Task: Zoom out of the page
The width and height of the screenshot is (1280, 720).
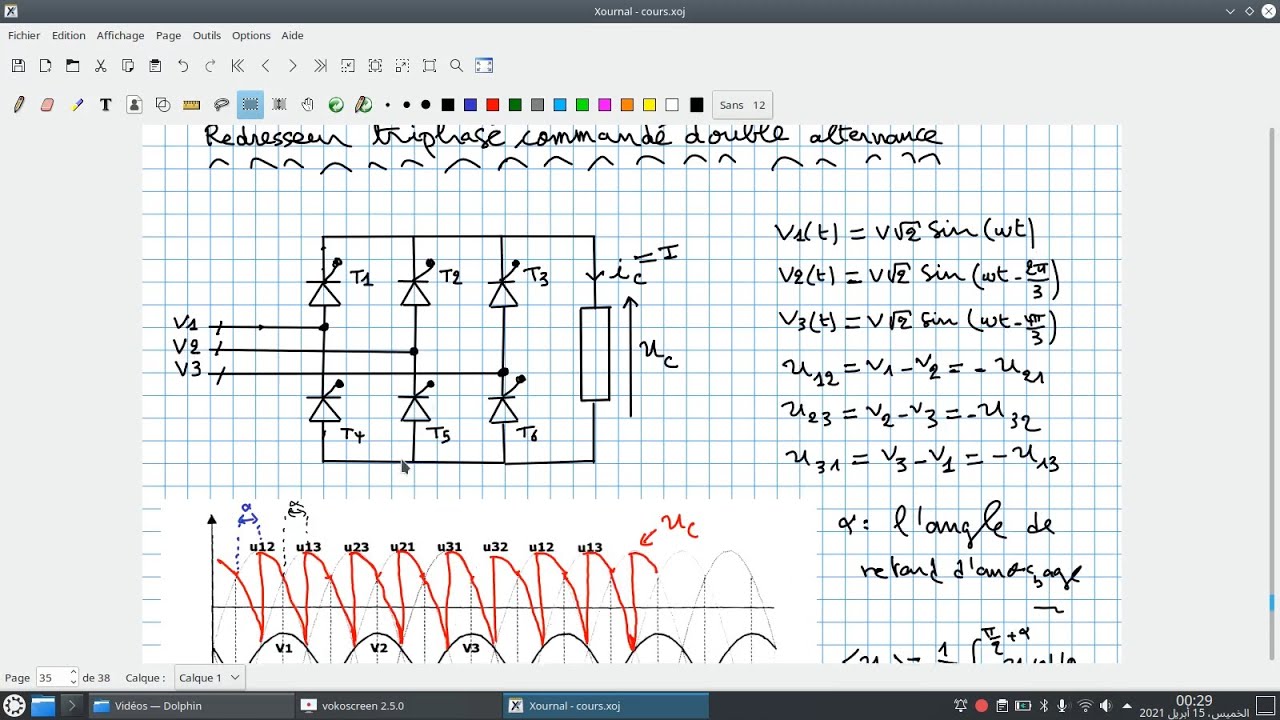Action: (x=348, y=66)
